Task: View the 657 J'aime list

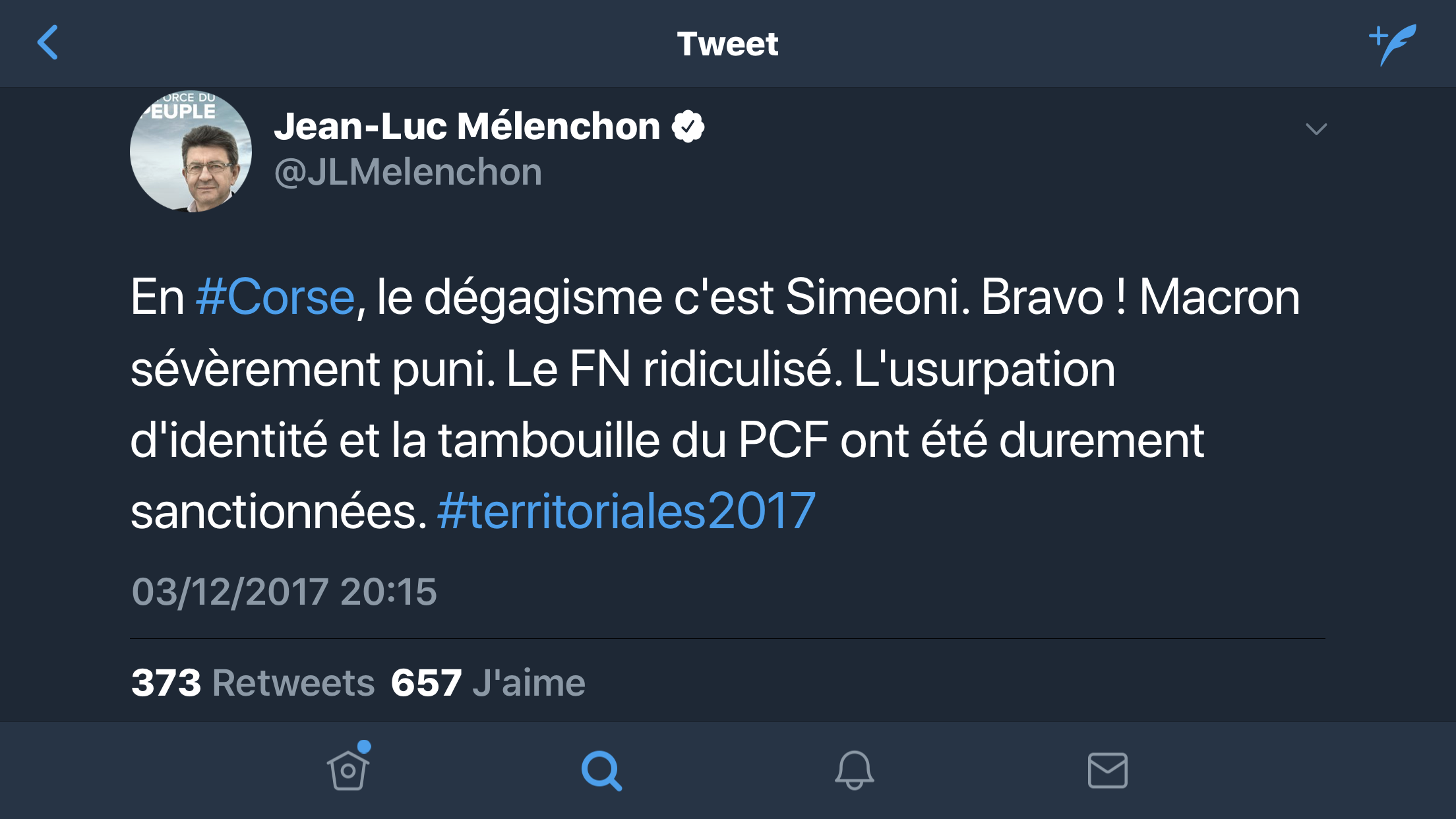Action: click(488, 682)
